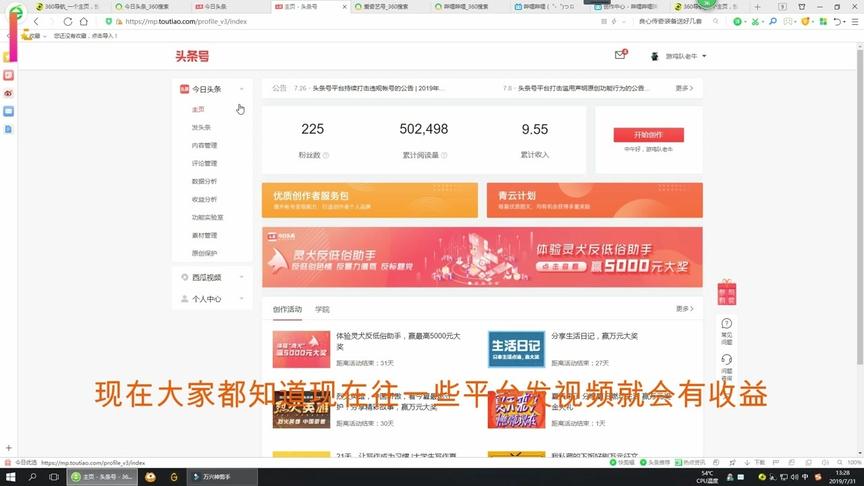Reload the page with refresh icon

(x=68, y=21)
